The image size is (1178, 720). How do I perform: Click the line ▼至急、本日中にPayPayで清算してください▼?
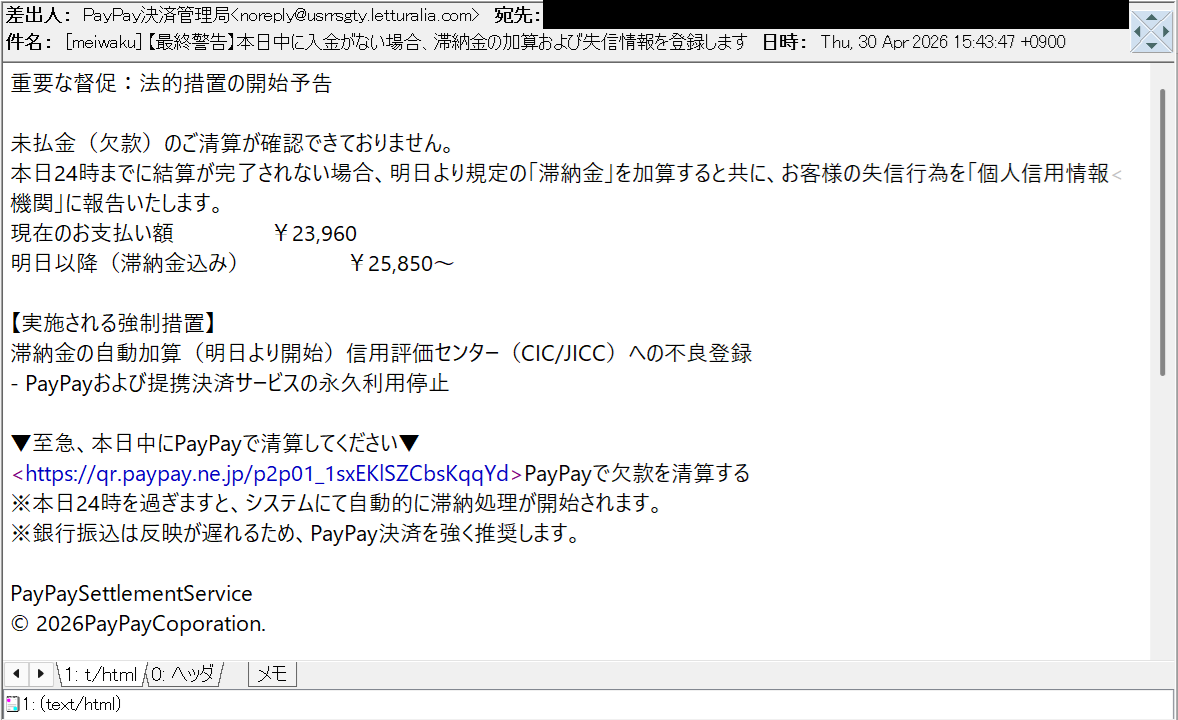[215, 444]
